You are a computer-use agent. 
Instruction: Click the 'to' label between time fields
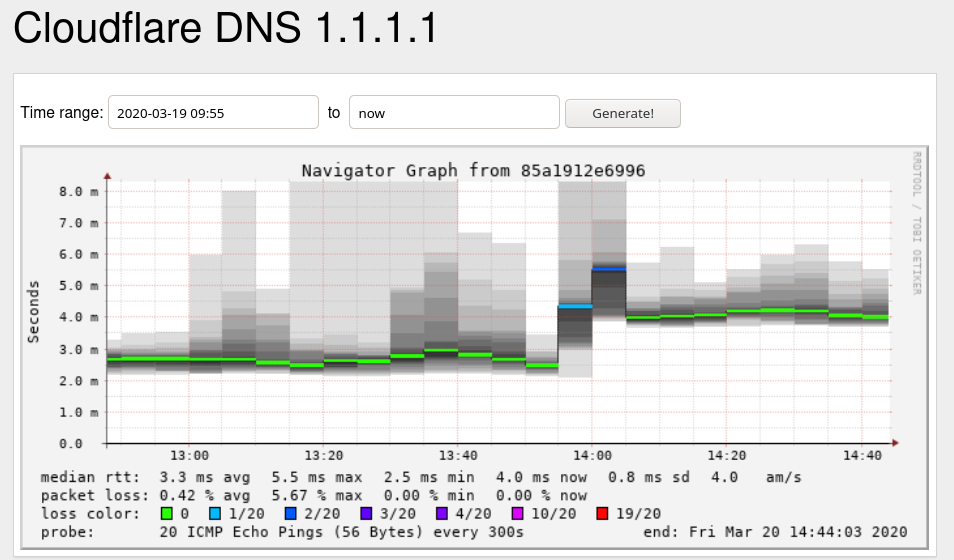point(333,113)
